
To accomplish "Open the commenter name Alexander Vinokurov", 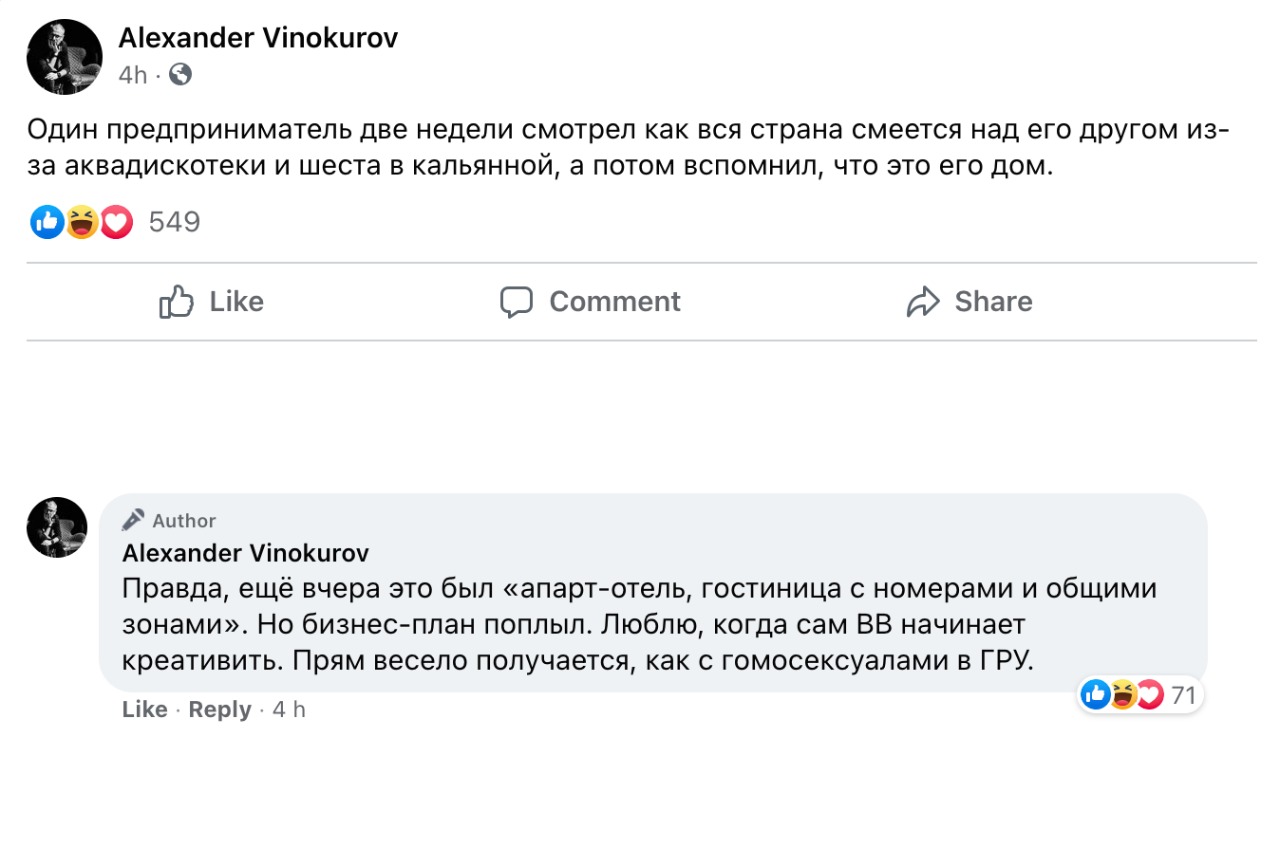I will tap(246, 553).
